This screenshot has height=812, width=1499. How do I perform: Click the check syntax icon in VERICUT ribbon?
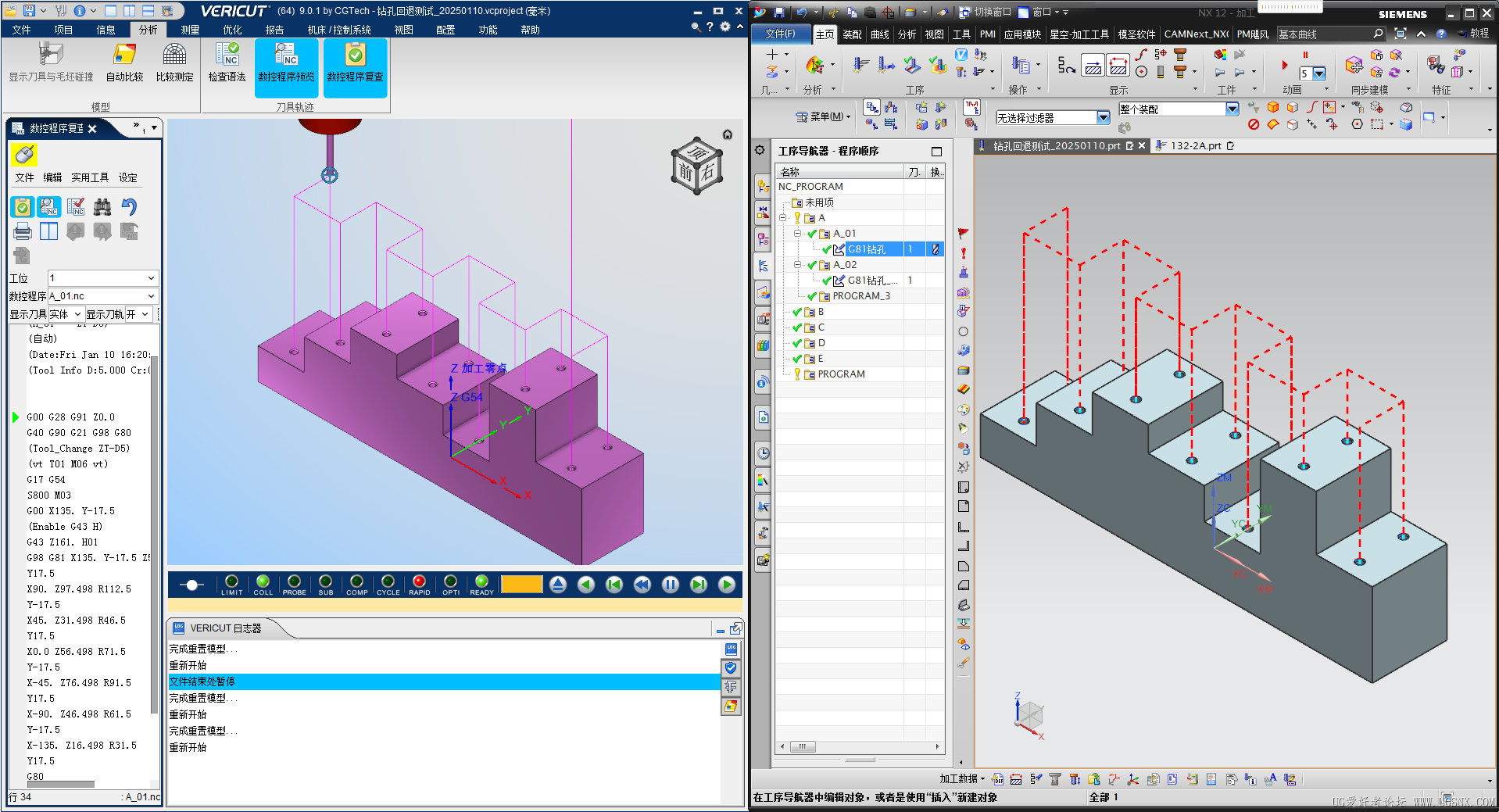[x=227, y=63]
